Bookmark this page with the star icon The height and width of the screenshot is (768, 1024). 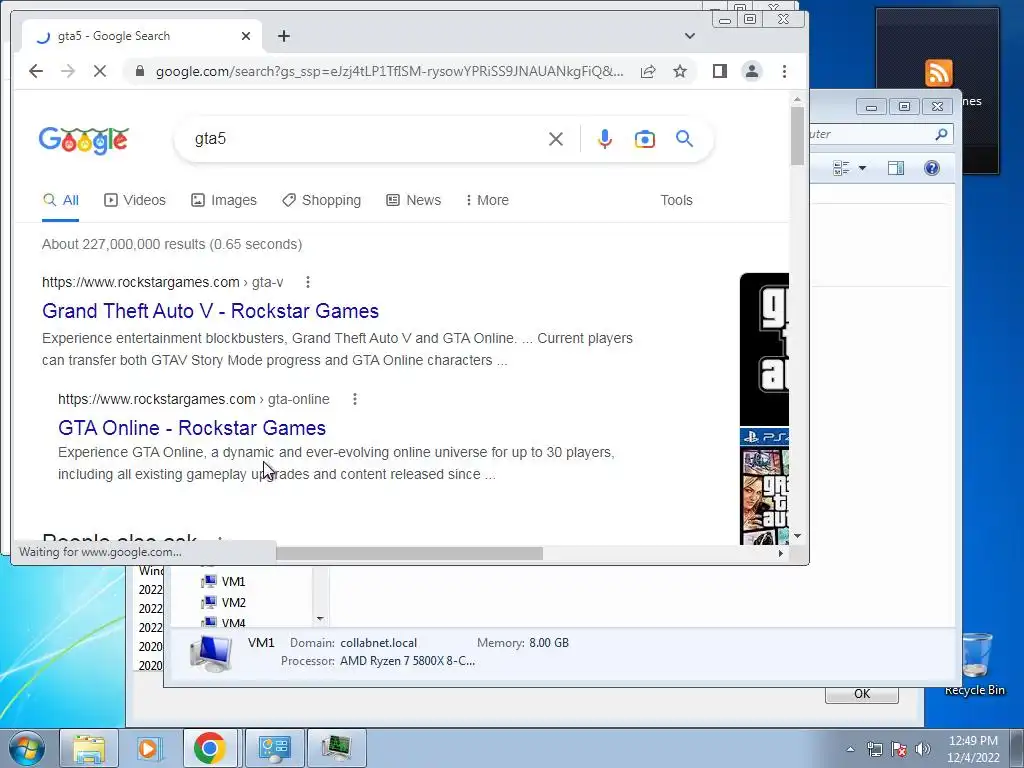point(680,71)
